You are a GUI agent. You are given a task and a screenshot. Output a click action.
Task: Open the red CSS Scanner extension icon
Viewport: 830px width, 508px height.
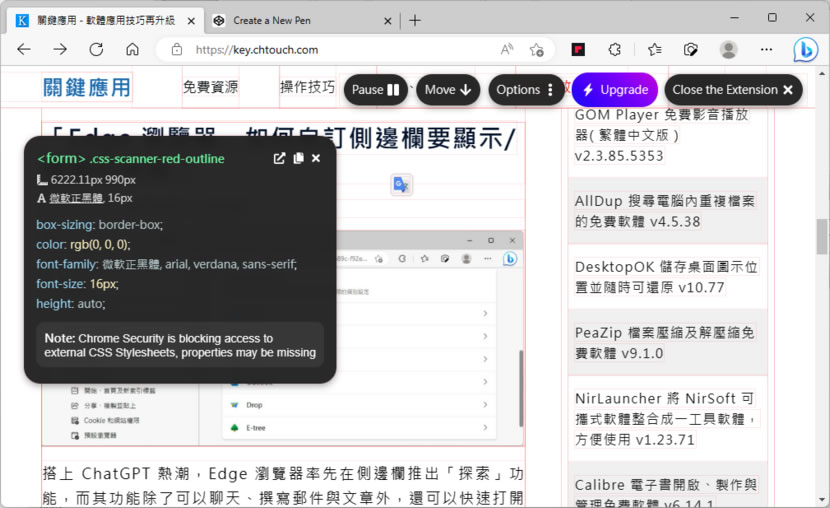[x=578, y=50]
